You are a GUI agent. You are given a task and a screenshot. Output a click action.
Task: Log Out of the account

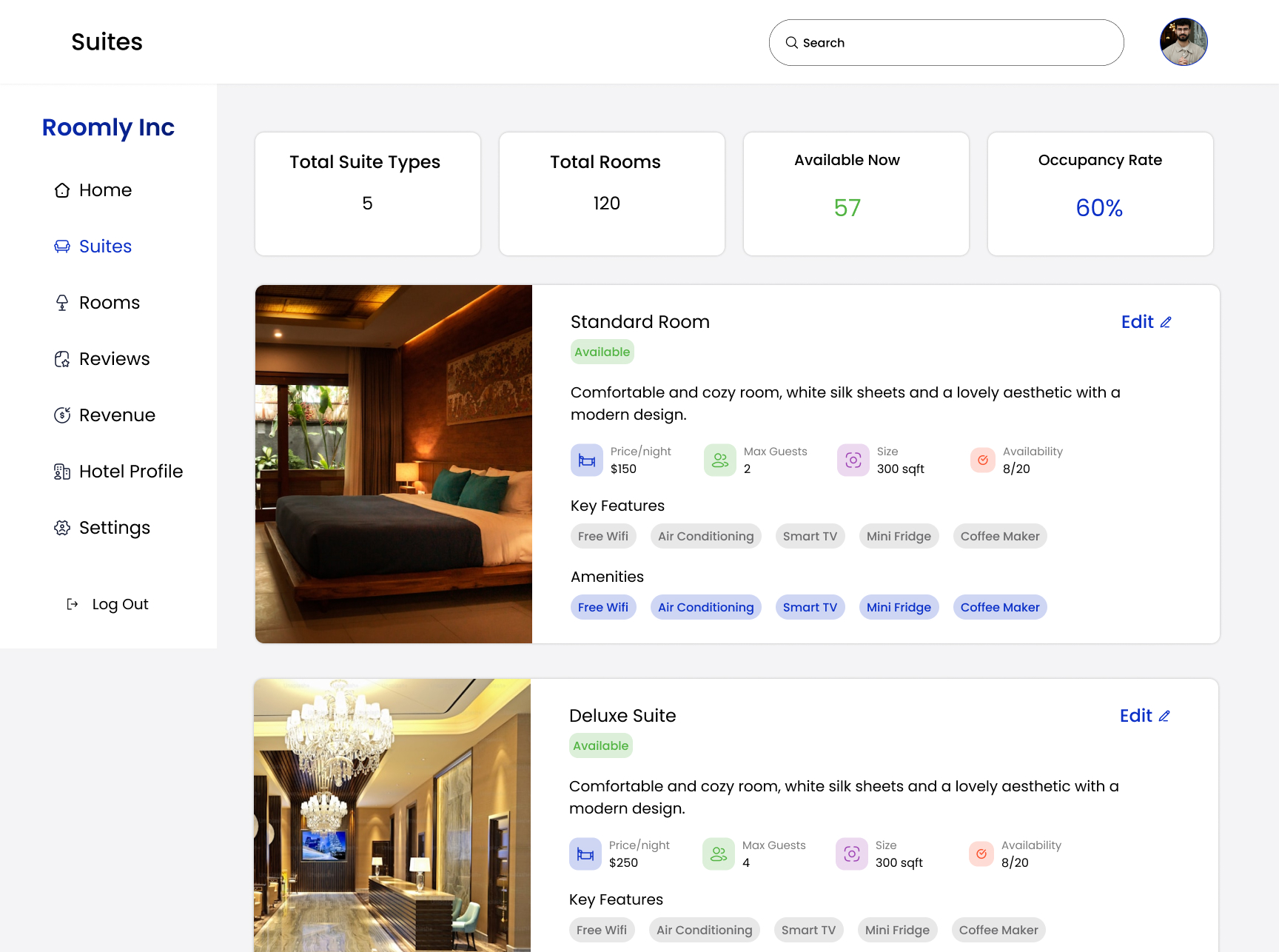(108, 604)
